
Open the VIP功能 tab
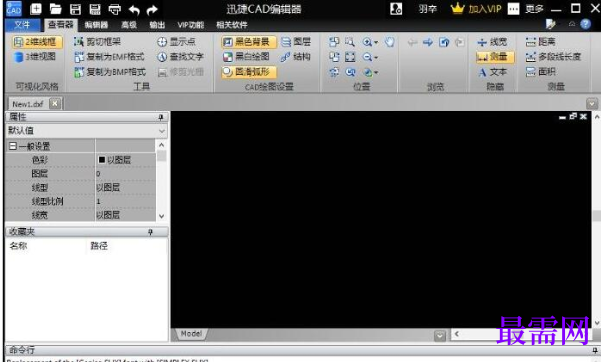click(x=190, y=25)
